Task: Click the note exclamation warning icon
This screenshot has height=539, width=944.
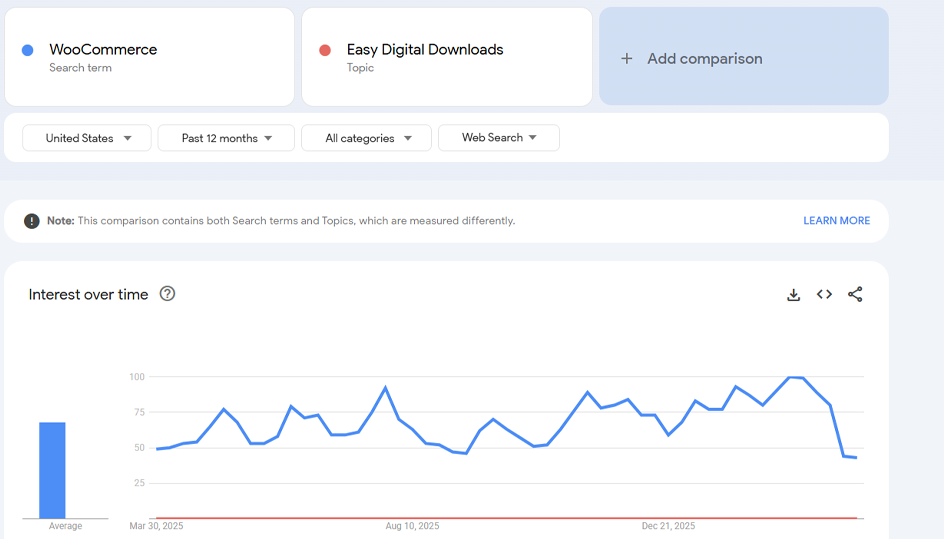Action: coord(31,221)
